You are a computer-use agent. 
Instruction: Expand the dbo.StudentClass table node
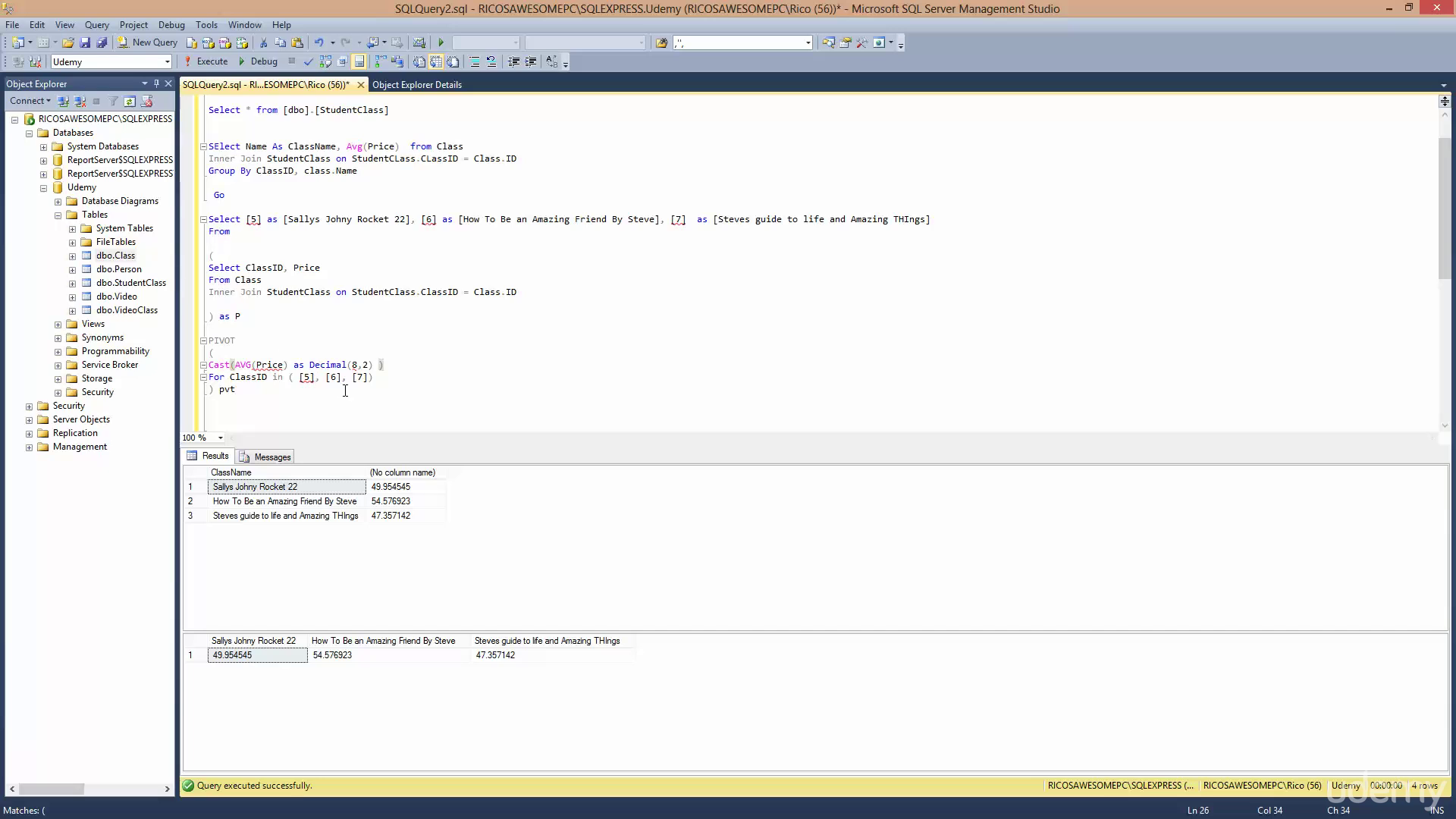72,284
